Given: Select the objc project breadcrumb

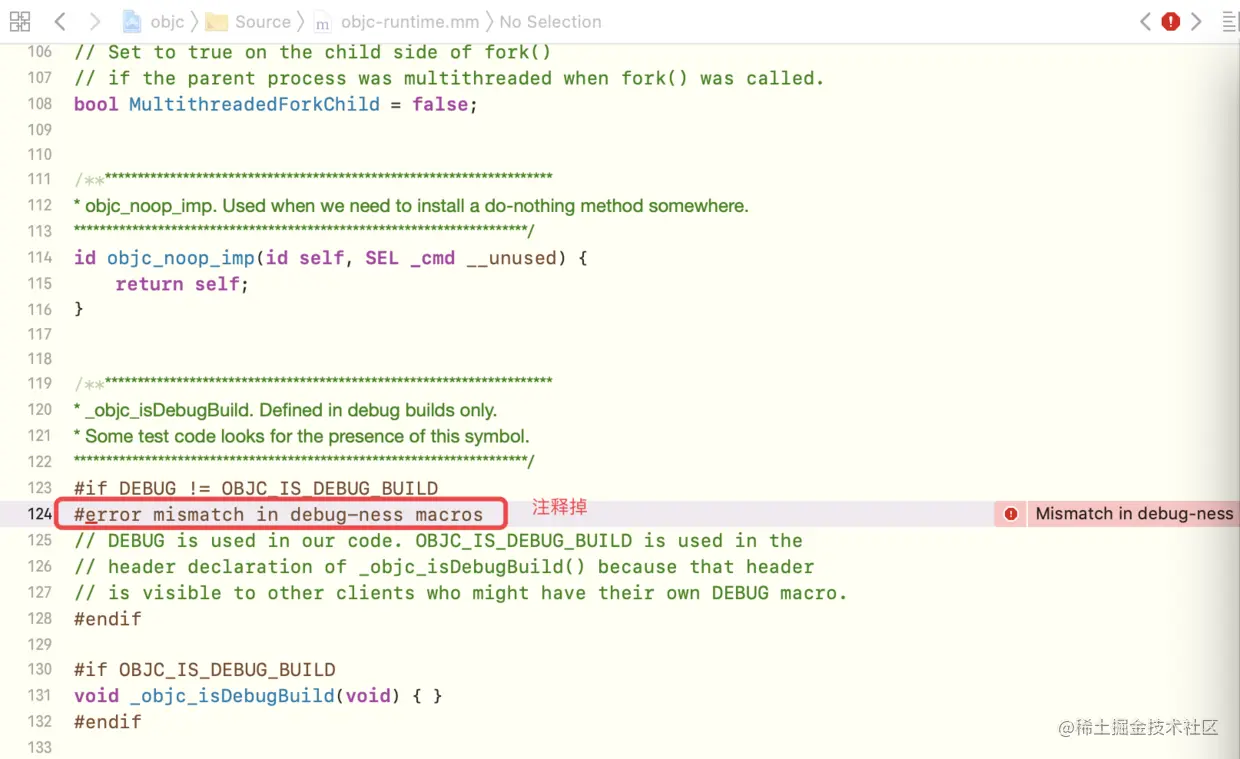Looking at the screenshot, I should pos(167,21).
